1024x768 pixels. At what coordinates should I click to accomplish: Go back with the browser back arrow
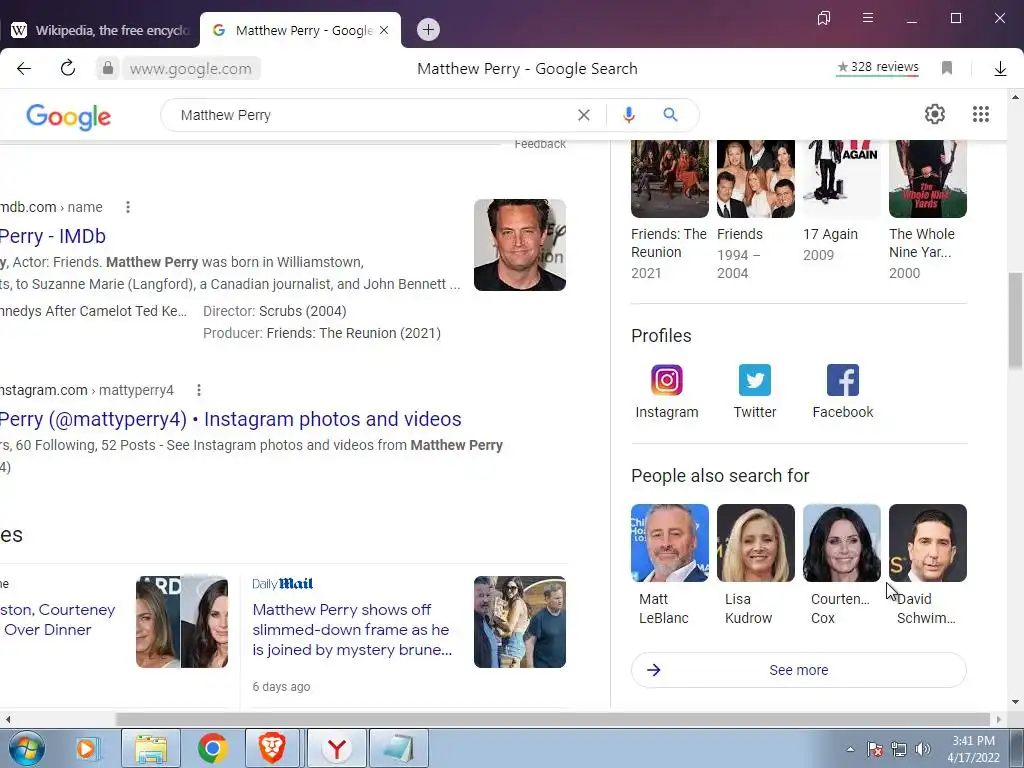24,69
